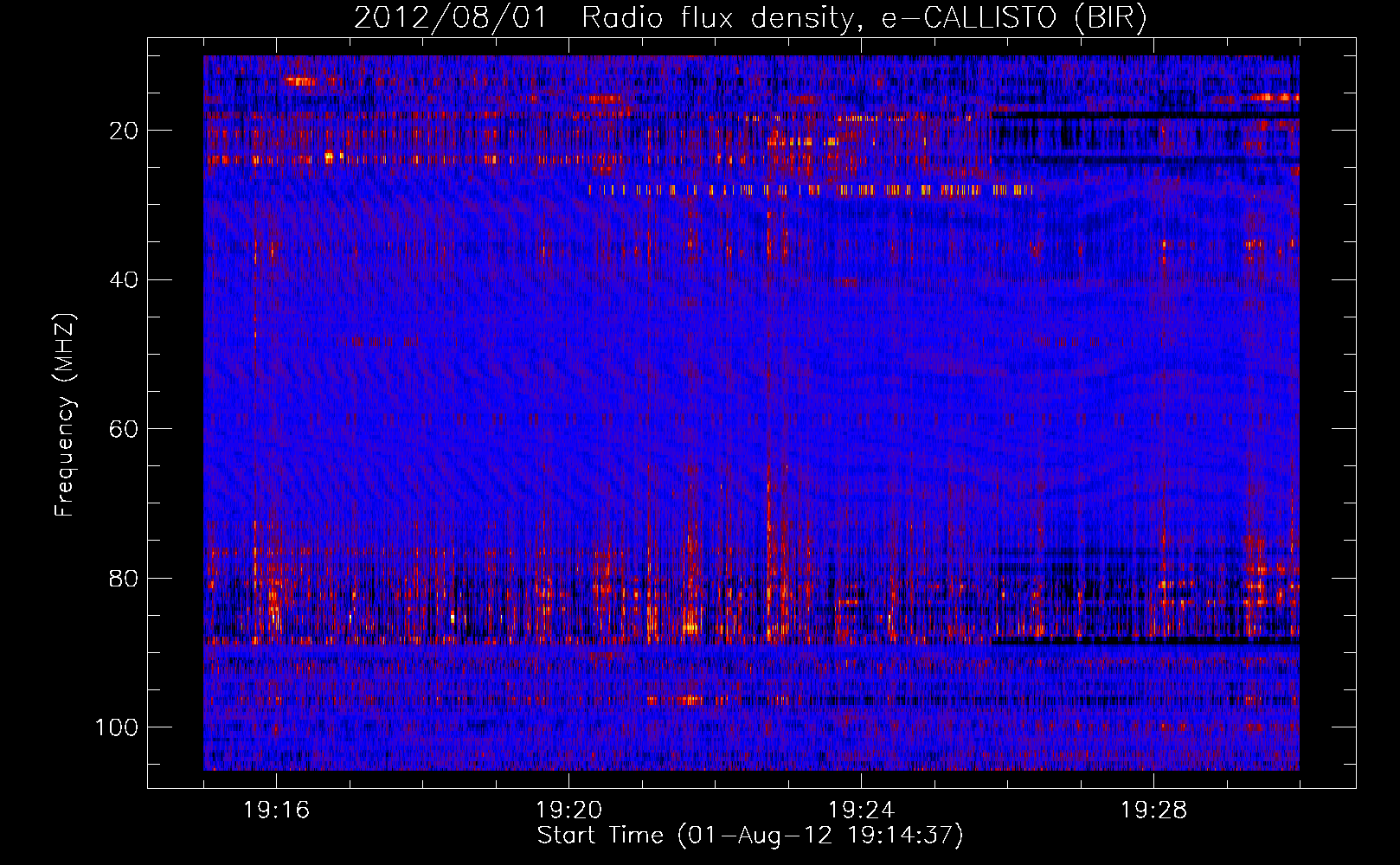Click the frequency tick label '20'
Image resolution: width=1400 pixels, height=865 pixels.
click(125, 131)
